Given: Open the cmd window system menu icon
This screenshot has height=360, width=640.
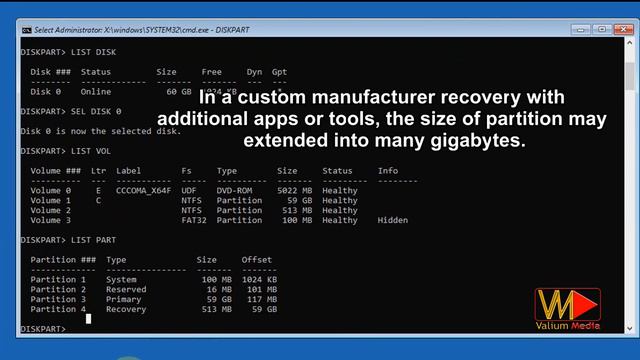Looking at the screenshot, I should pos(27,30).
